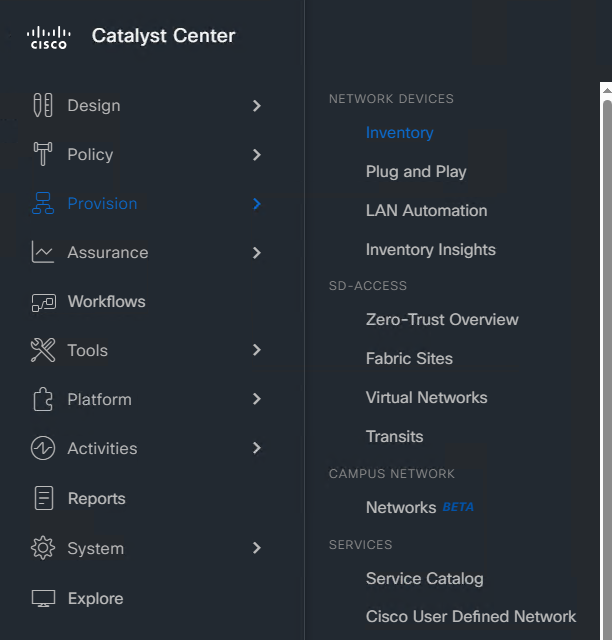Screen dimensions: 612x640
Task: Open Inventory under Network Devices
Action: tap(399, 133)
